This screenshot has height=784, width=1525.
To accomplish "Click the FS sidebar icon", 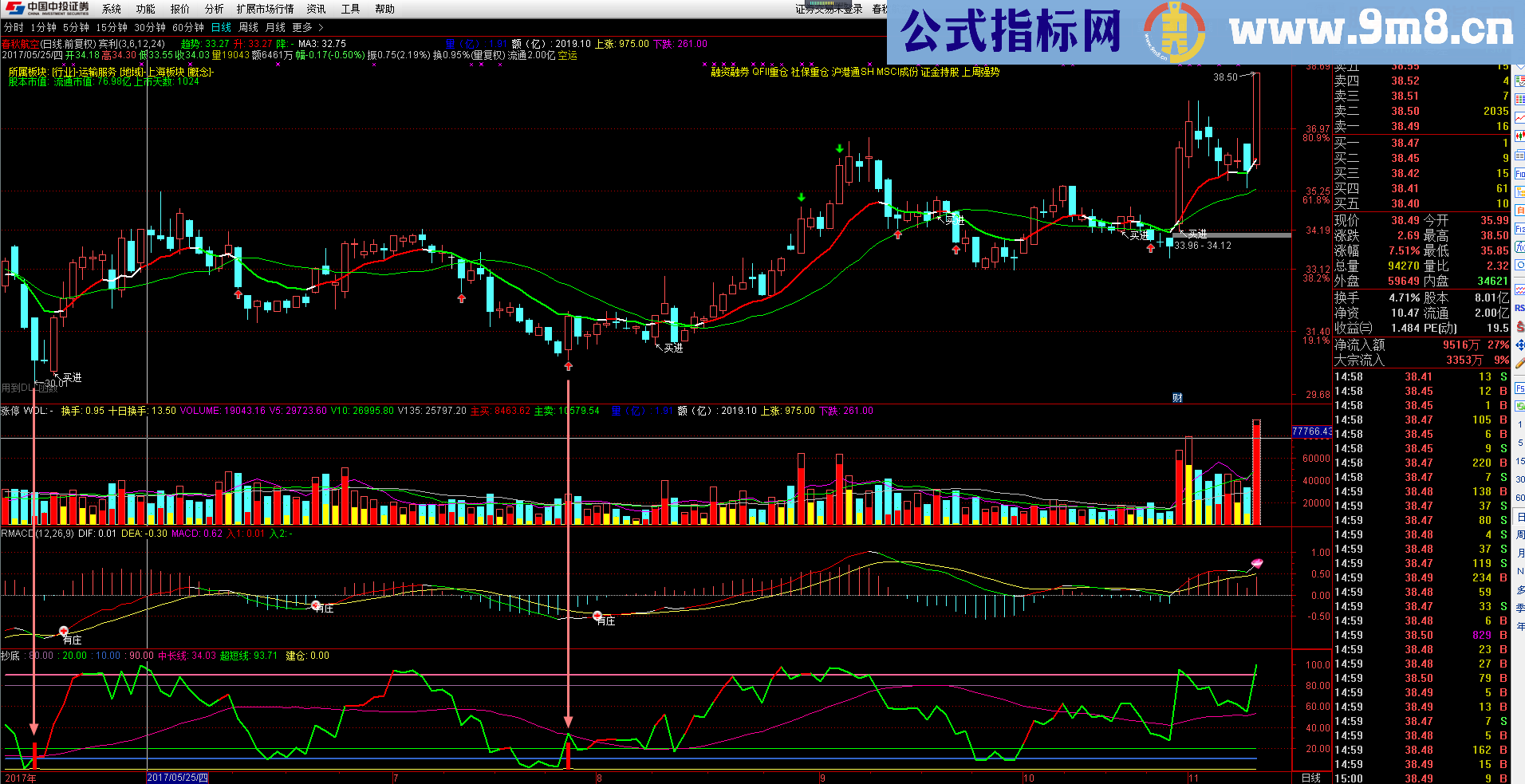I will coord(1519,388).
